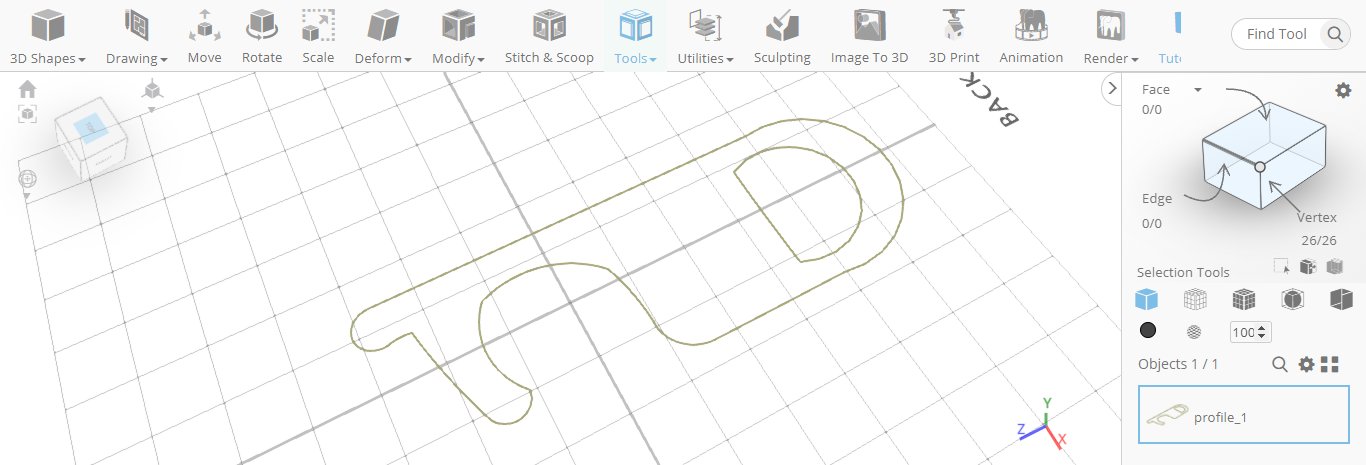Viewport: 1366px width, 465px height.
Task: Select the Move tool
Action: pos(205,36)
